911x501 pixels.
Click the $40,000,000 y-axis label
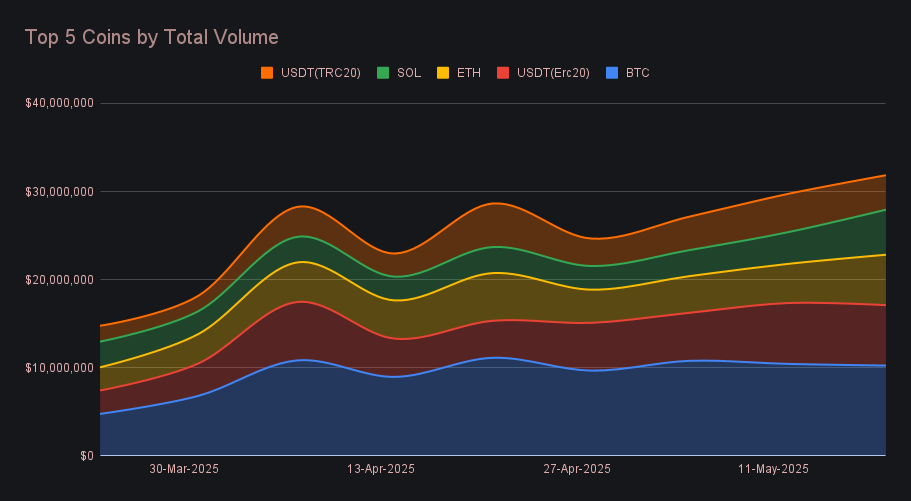point(59,103)
